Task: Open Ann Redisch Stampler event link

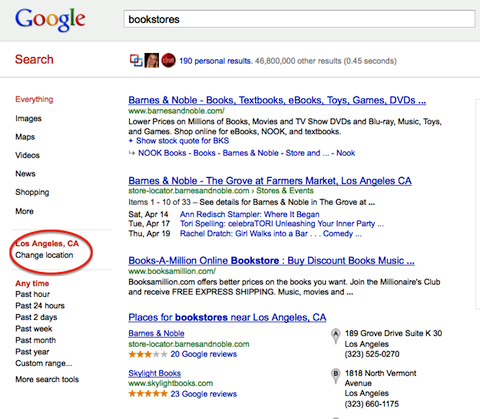Action: (250, 214)
